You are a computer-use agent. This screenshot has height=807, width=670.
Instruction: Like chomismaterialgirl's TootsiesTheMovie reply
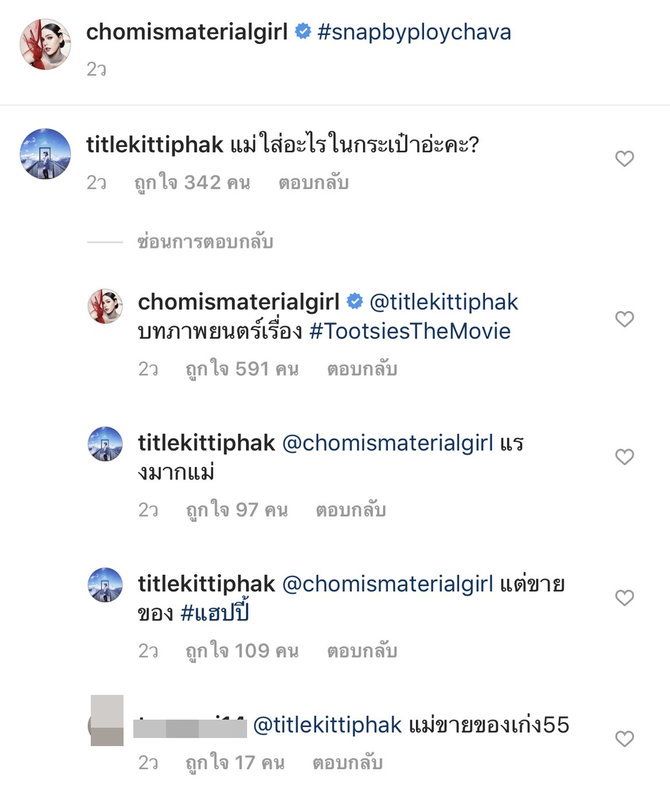[x=624, y=319]
